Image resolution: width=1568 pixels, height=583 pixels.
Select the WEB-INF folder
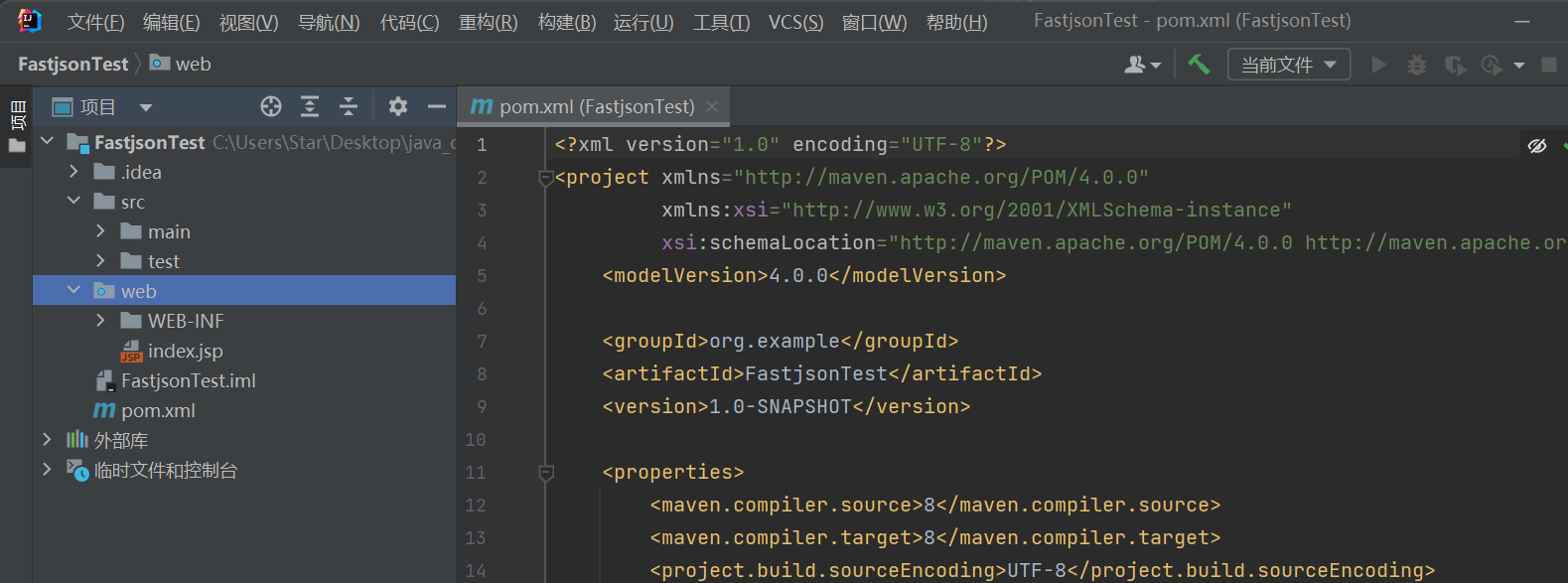[186, 321]
